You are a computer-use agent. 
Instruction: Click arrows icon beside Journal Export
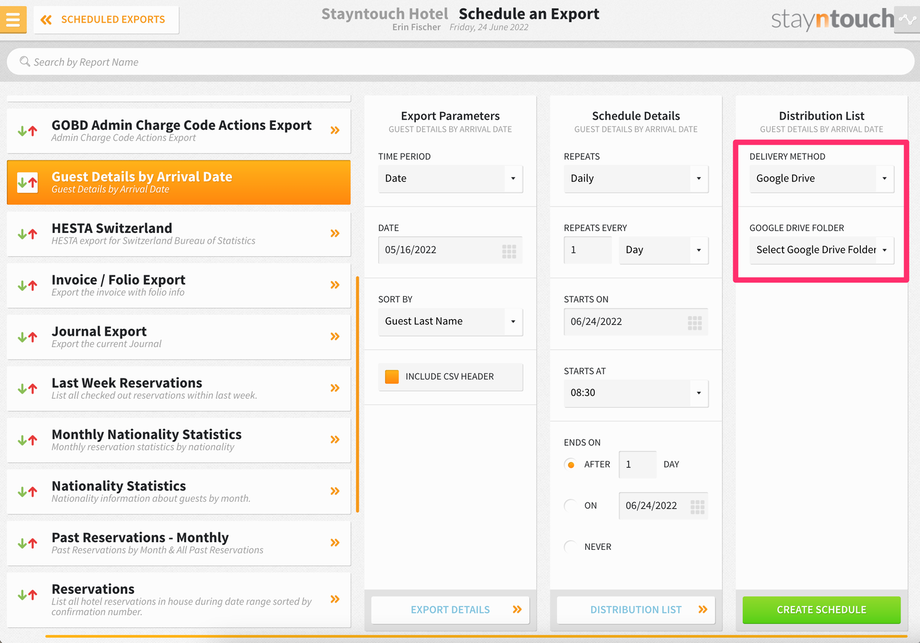[x=27, y=337]
